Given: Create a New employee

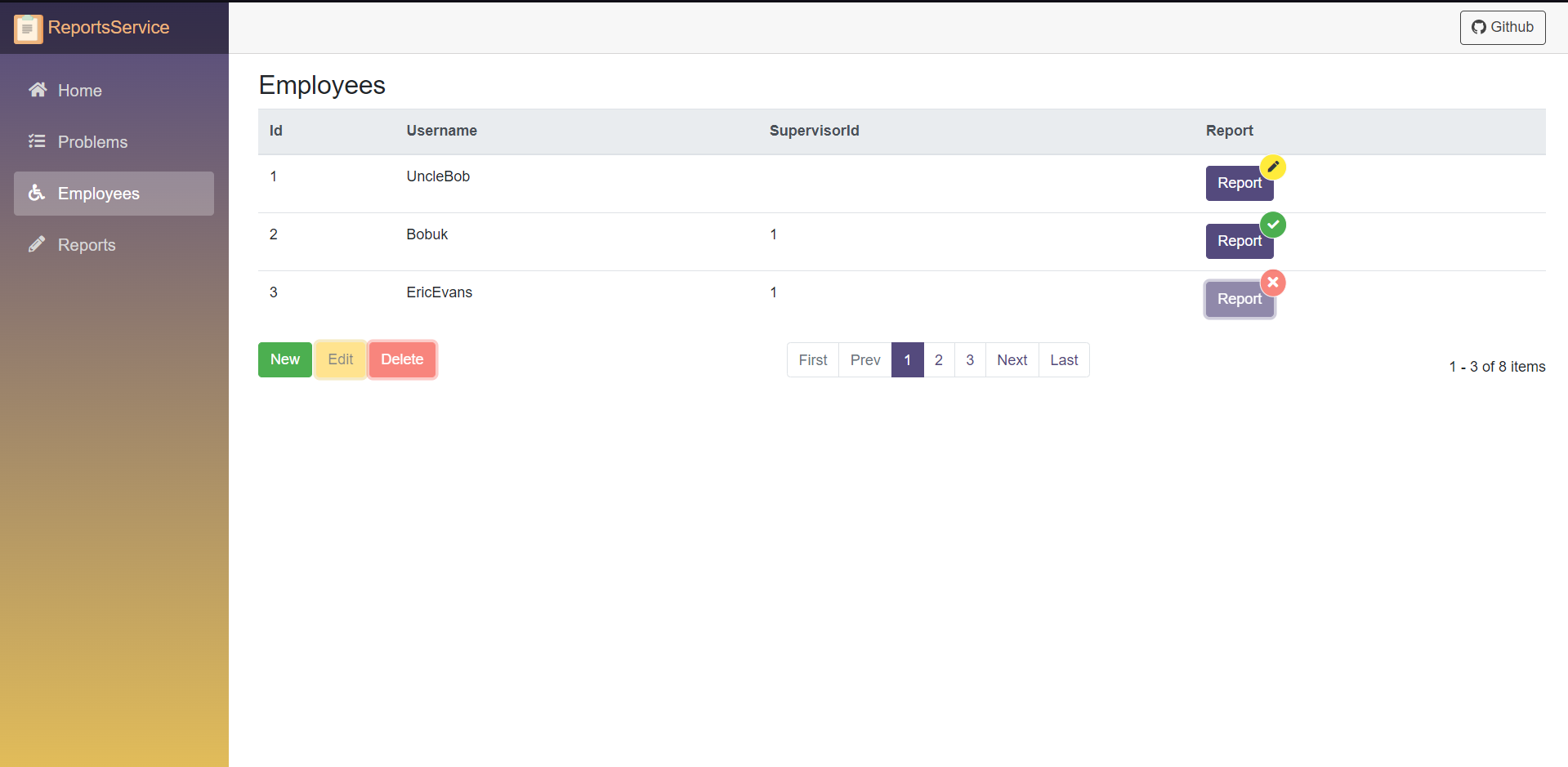Looking at the screenshot, I should tap(285, 359).
